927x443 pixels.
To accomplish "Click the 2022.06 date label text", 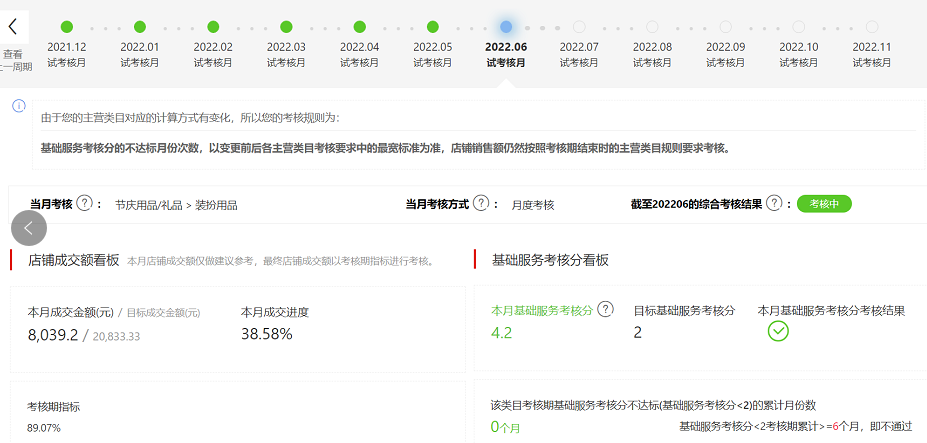I will coord(506,47).
